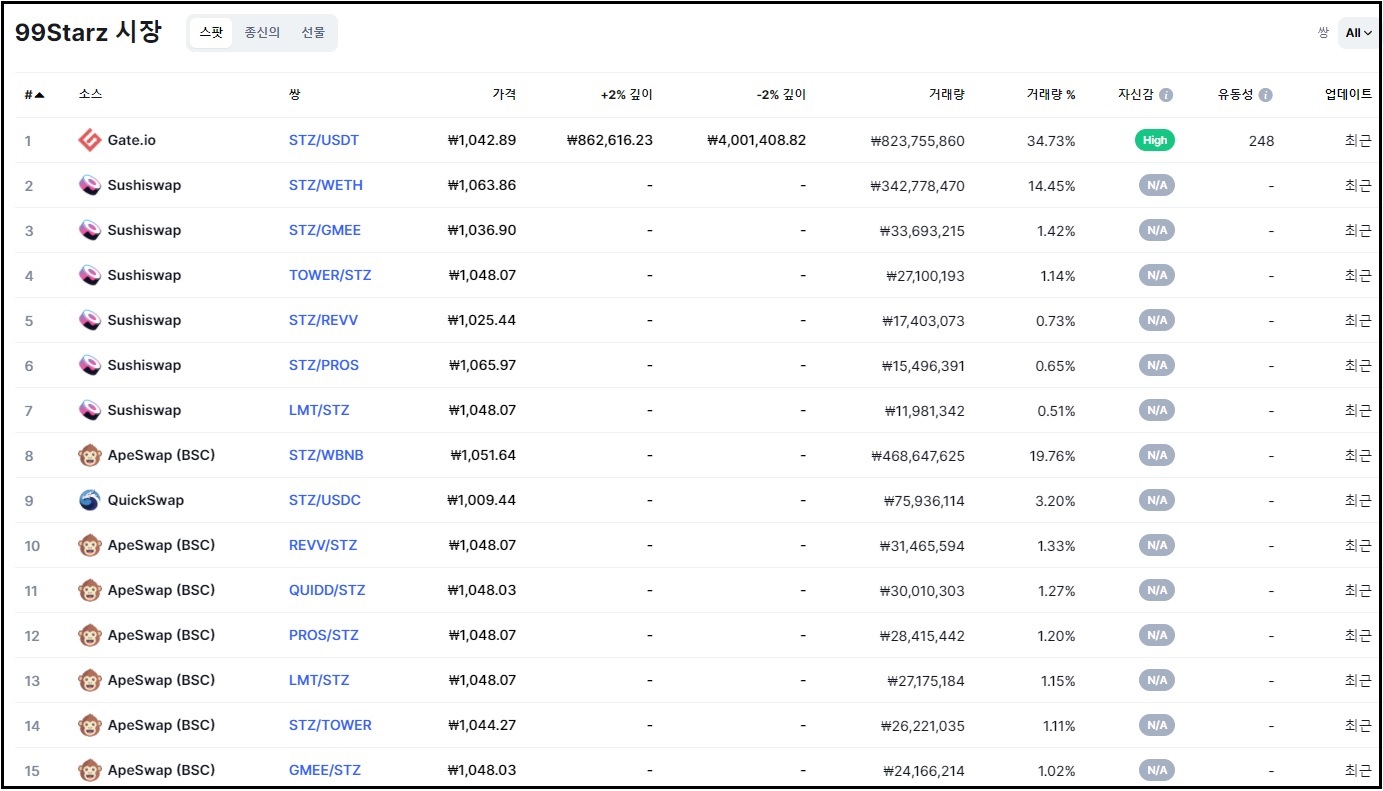Click volume ₩342,778,470 cell

(918, 186)
